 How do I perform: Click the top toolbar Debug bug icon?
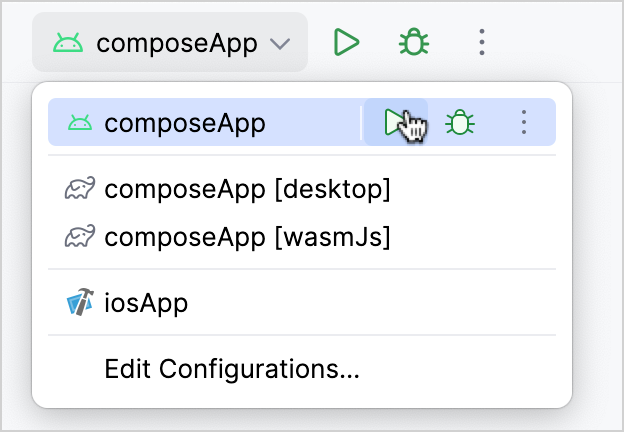pos(412,42)
